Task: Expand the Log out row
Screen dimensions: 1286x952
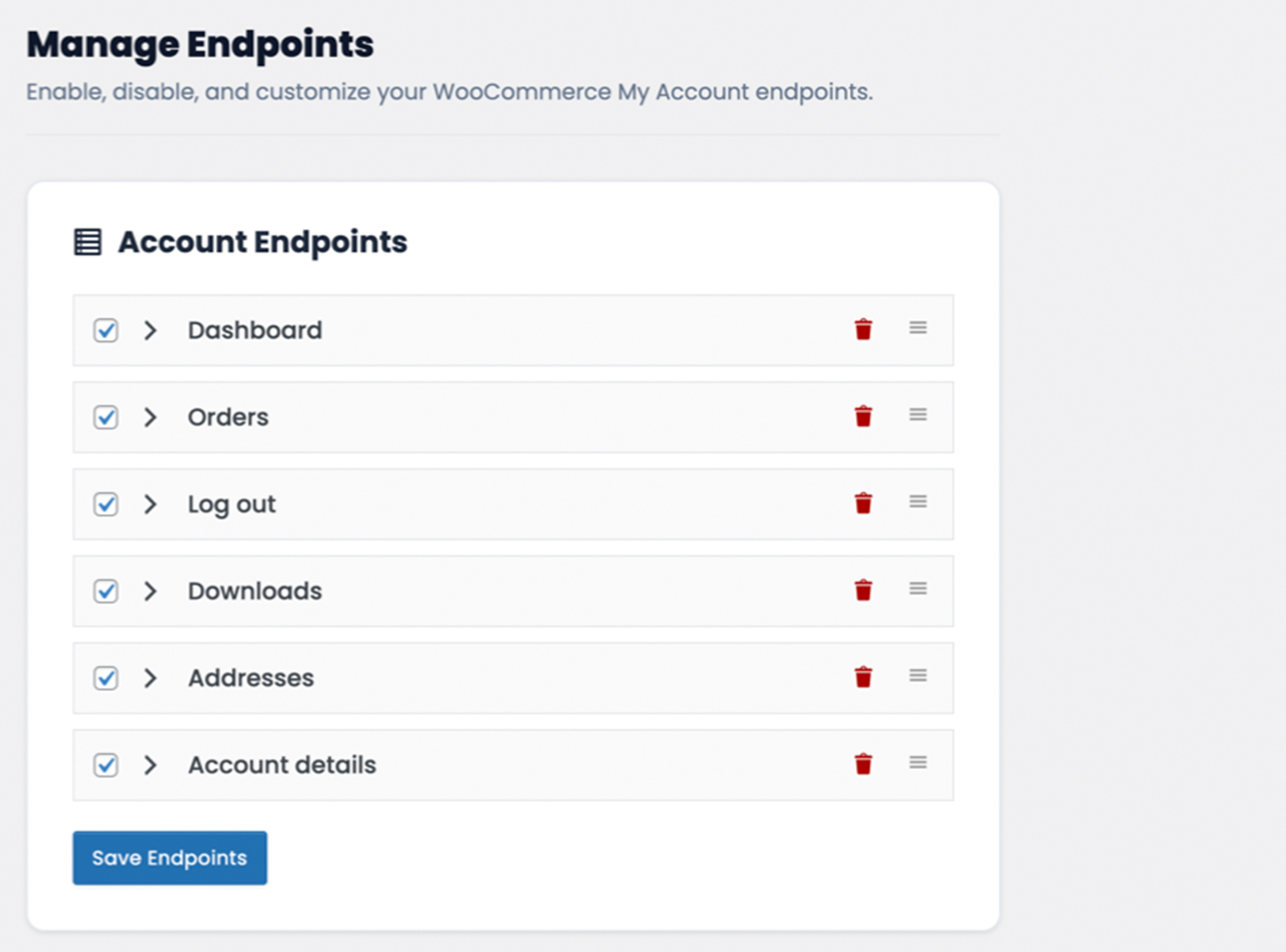Action: coord(150,505)
